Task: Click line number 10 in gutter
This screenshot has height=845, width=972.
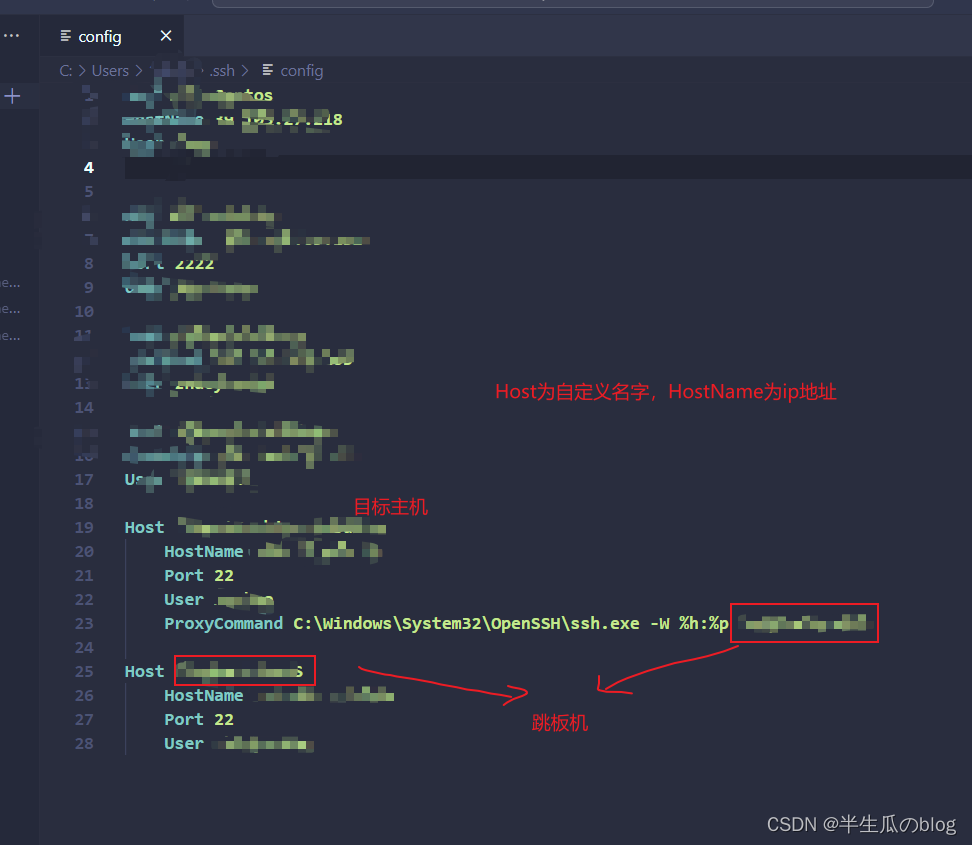Action: tap(84, 311)
